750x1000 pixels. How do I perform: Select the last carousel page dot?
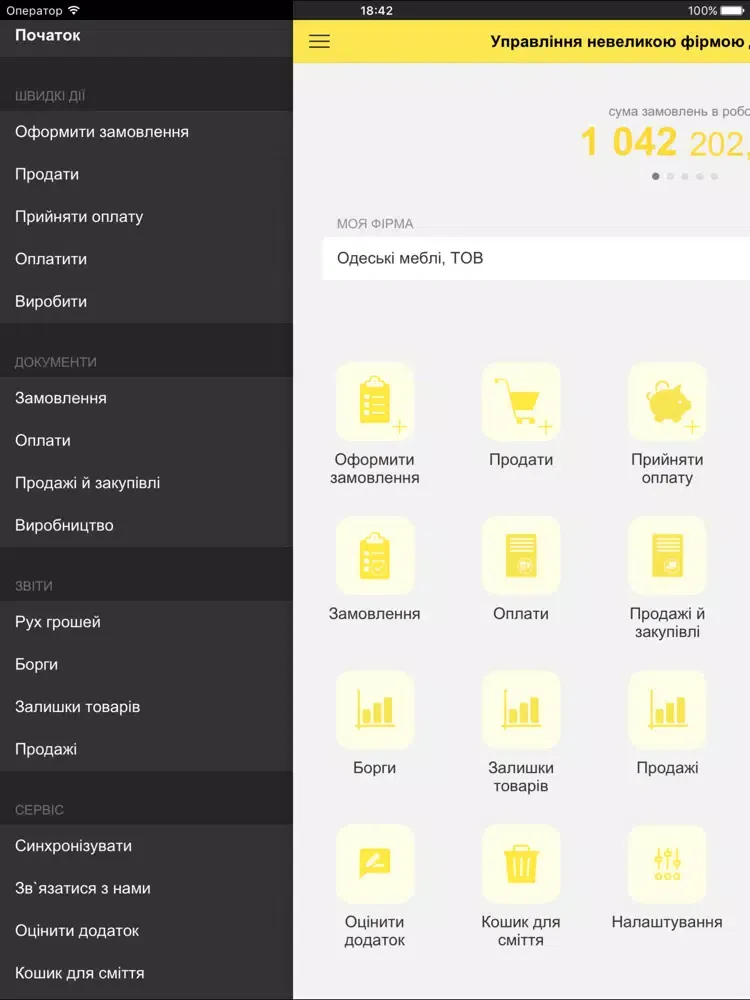(714, 176)
